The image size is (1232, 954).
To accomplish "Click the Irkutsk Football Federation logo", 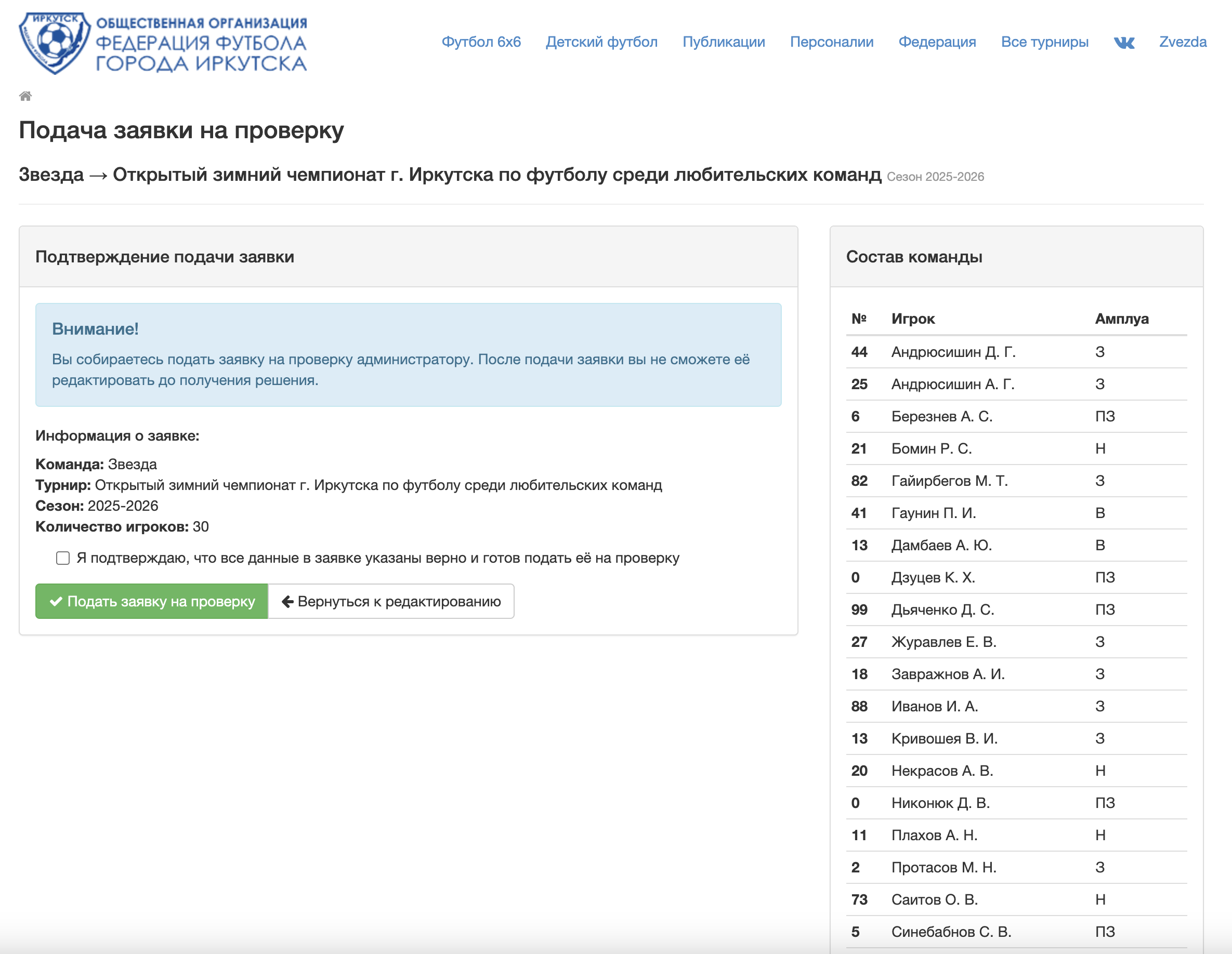I will click(x=54, y=43).
